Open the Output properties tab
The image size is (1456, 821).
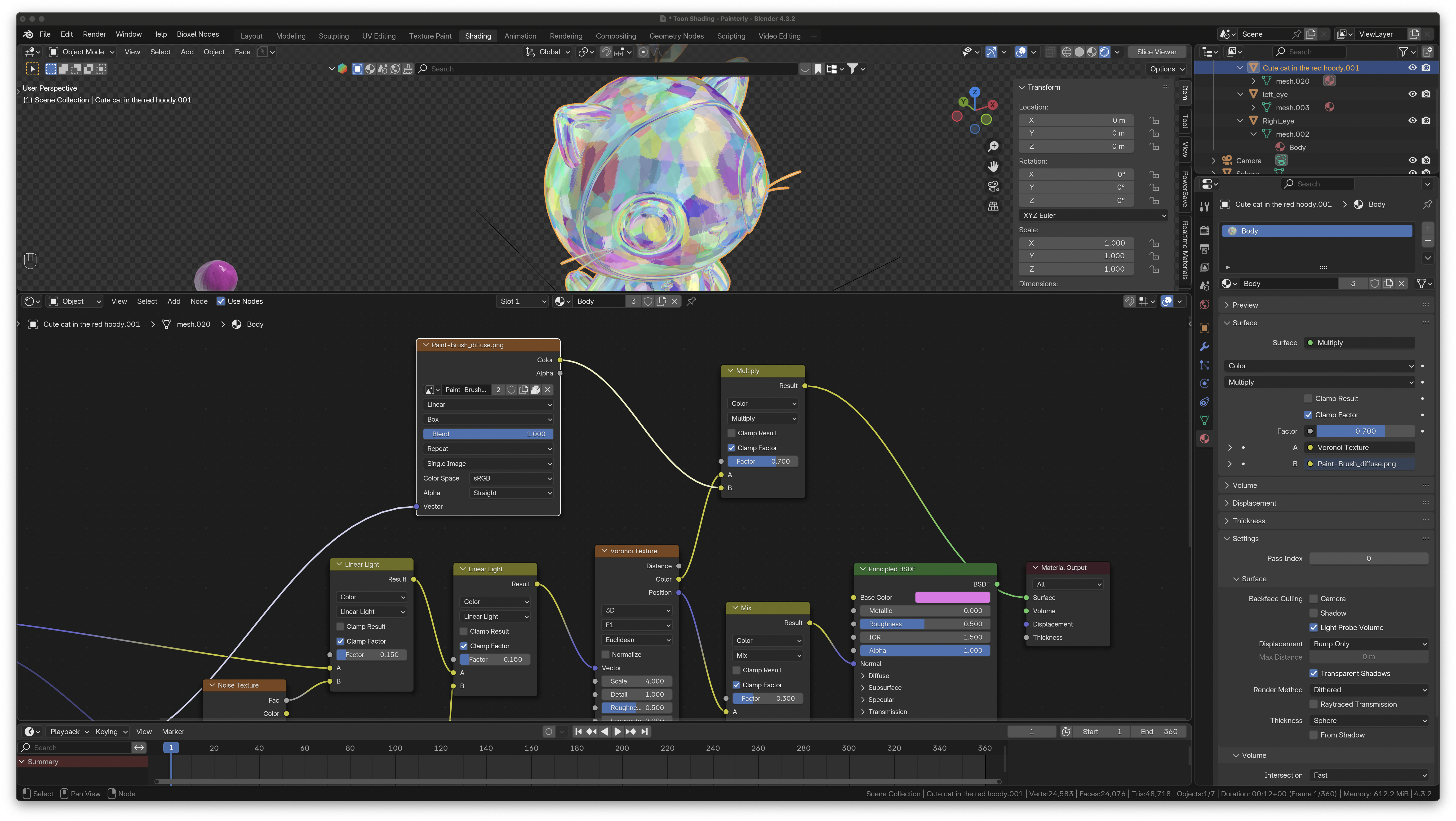coord(1204,249)
